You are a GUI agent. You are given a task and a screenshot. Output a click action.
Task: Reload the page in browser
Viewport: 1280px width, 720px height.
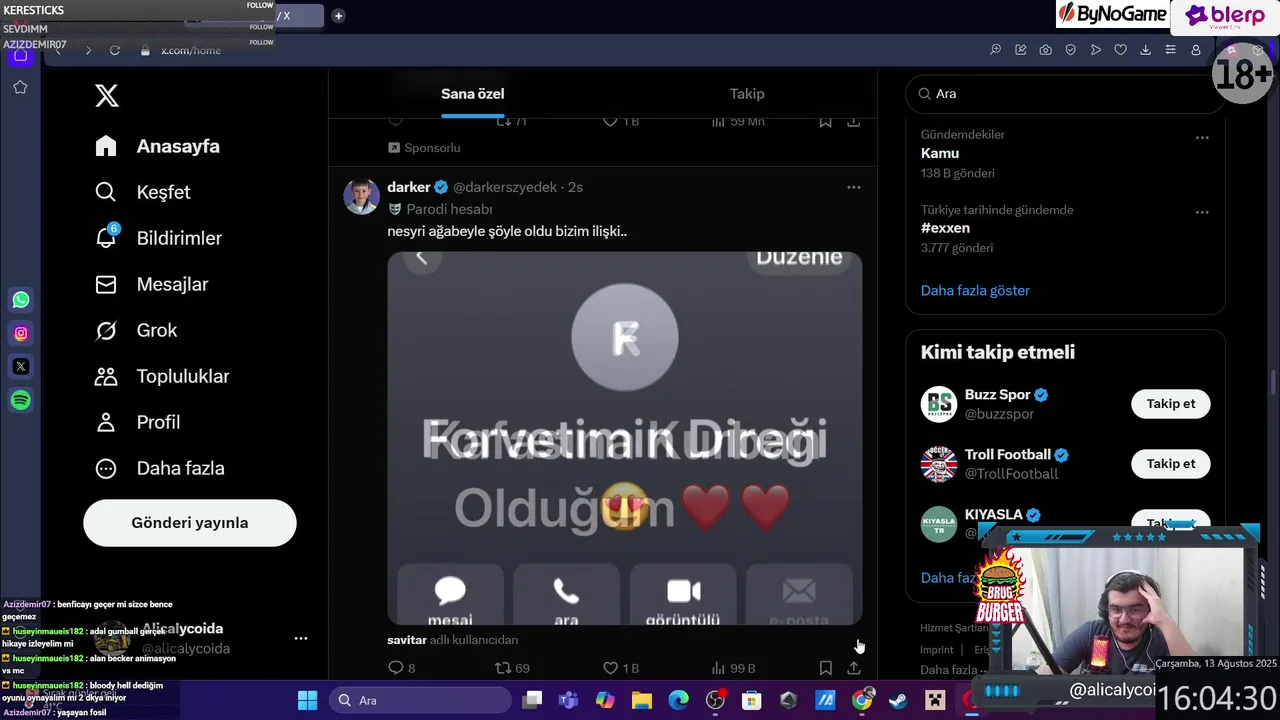point(115,50)
